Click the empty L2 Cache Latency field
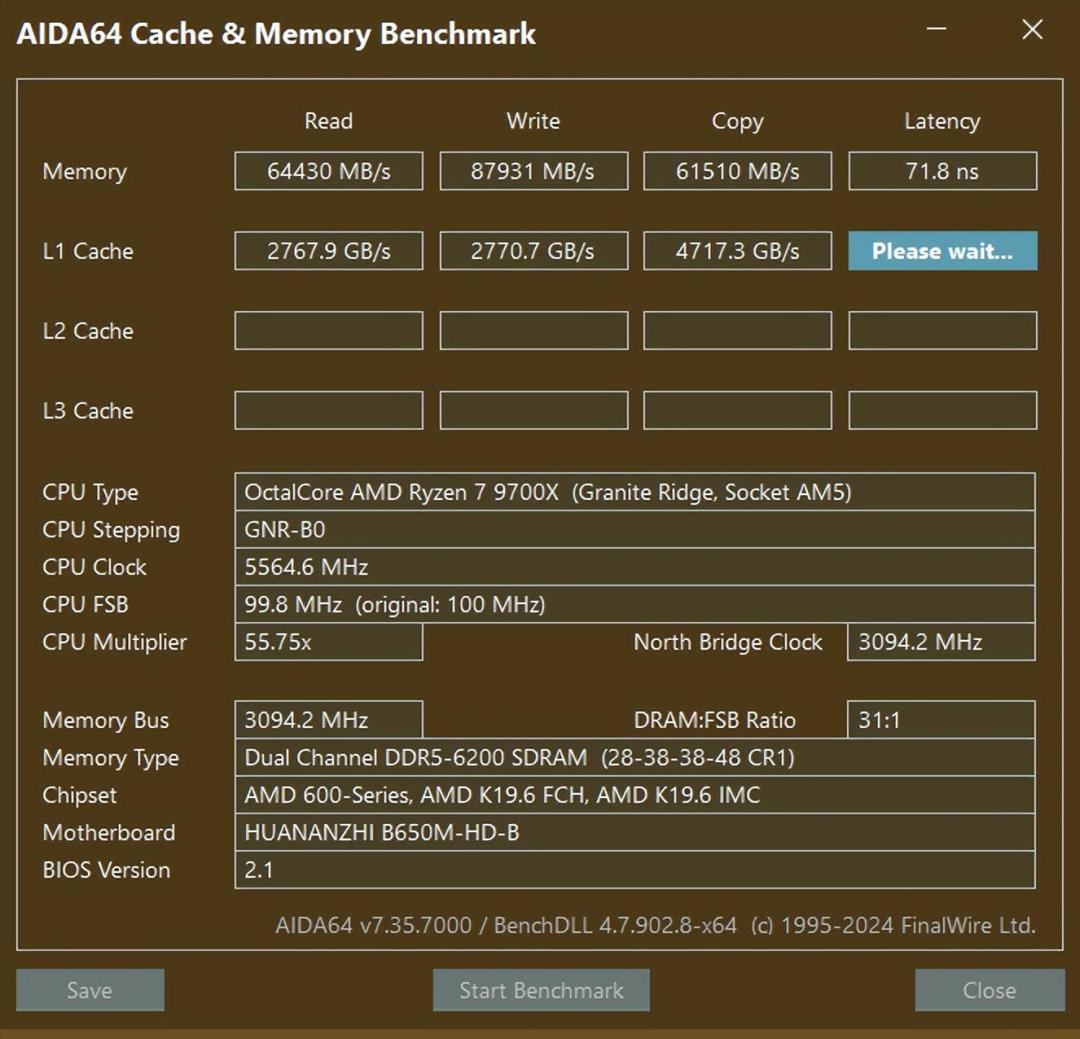 tap(942, 331)
